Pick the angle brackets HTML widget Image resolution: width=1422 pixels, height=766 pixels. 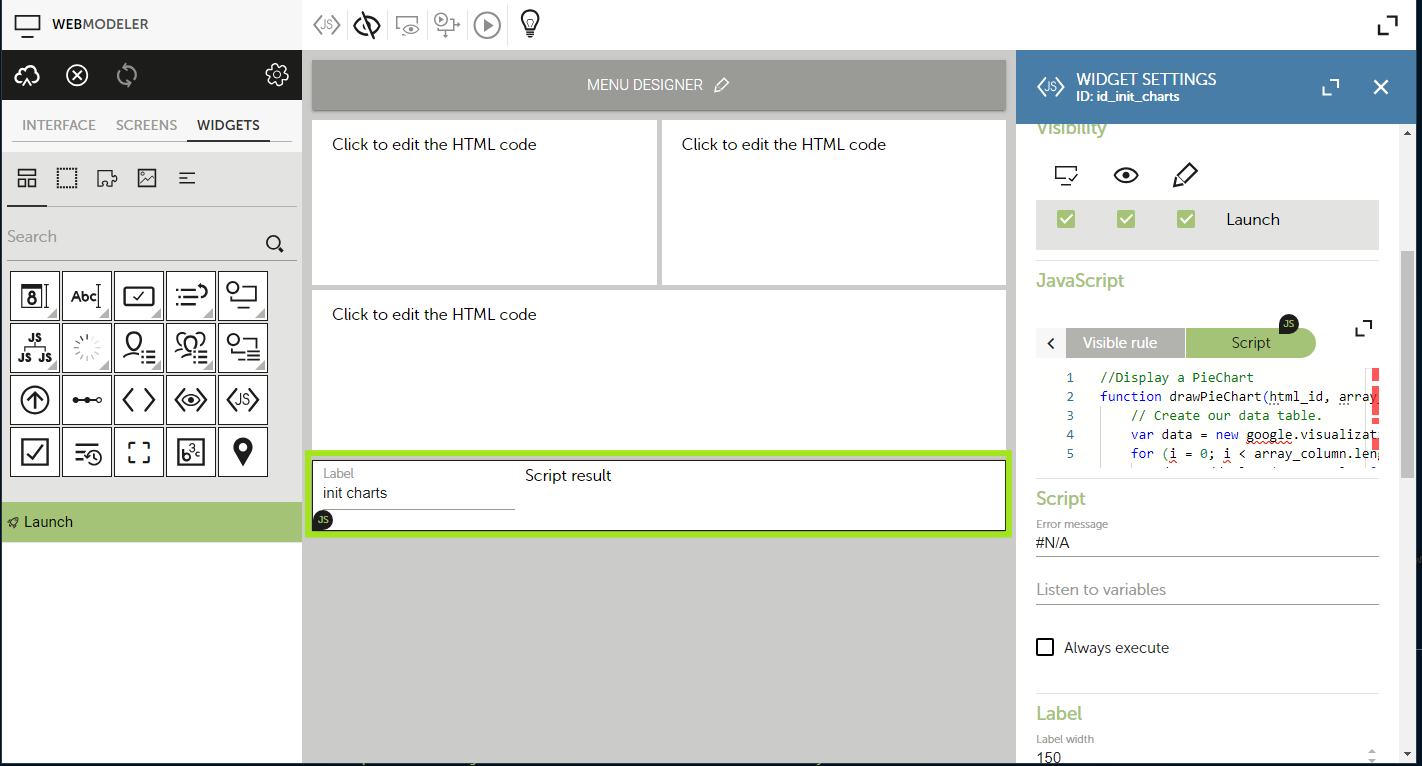click(139, 400)
